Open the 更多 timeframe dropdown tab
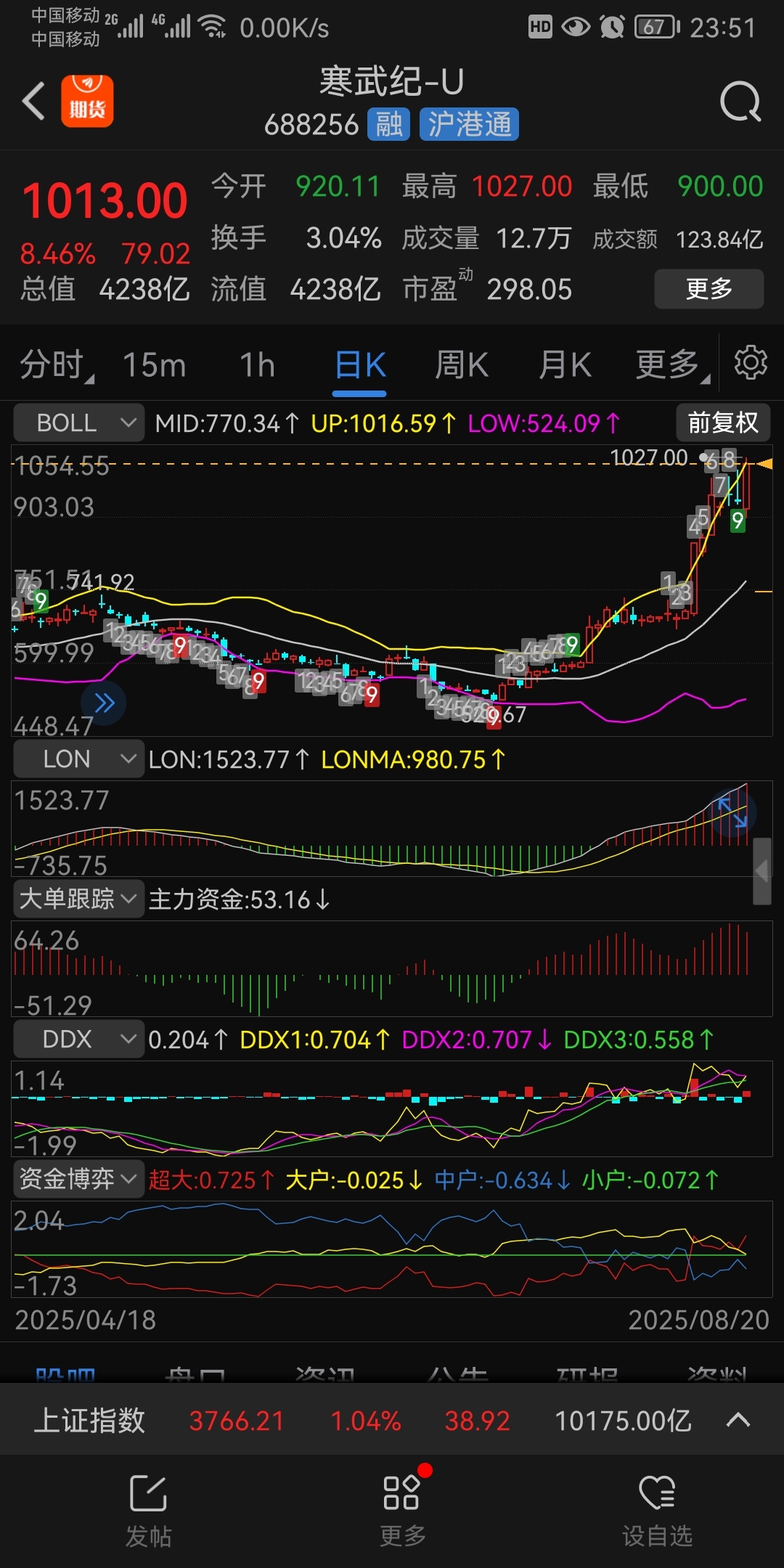The image size is (784, 1568). point(671,364)
